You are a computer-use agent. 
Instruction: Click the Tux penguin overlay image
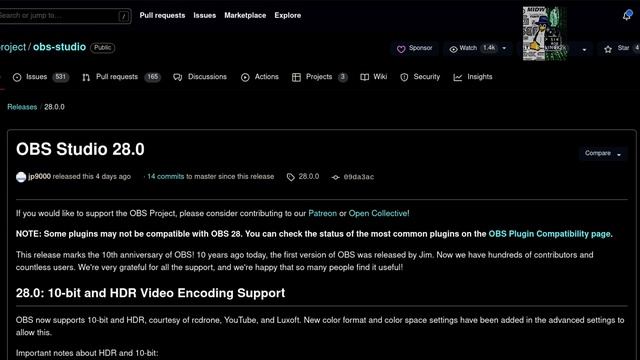click(545, 33)
